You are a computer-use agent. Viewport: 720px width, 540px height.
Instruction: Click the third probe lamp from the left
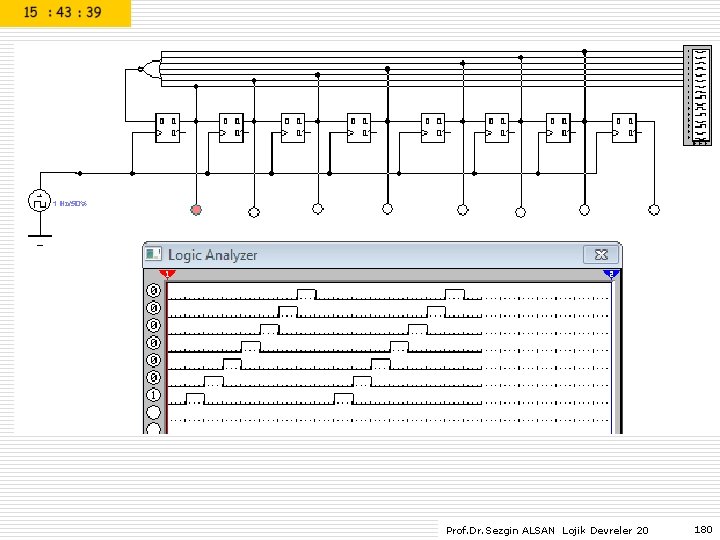[x=318, y=208]
